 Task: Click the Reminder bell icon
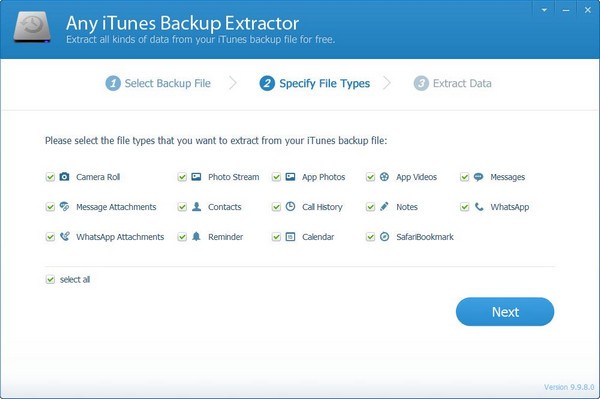point(196,236)
